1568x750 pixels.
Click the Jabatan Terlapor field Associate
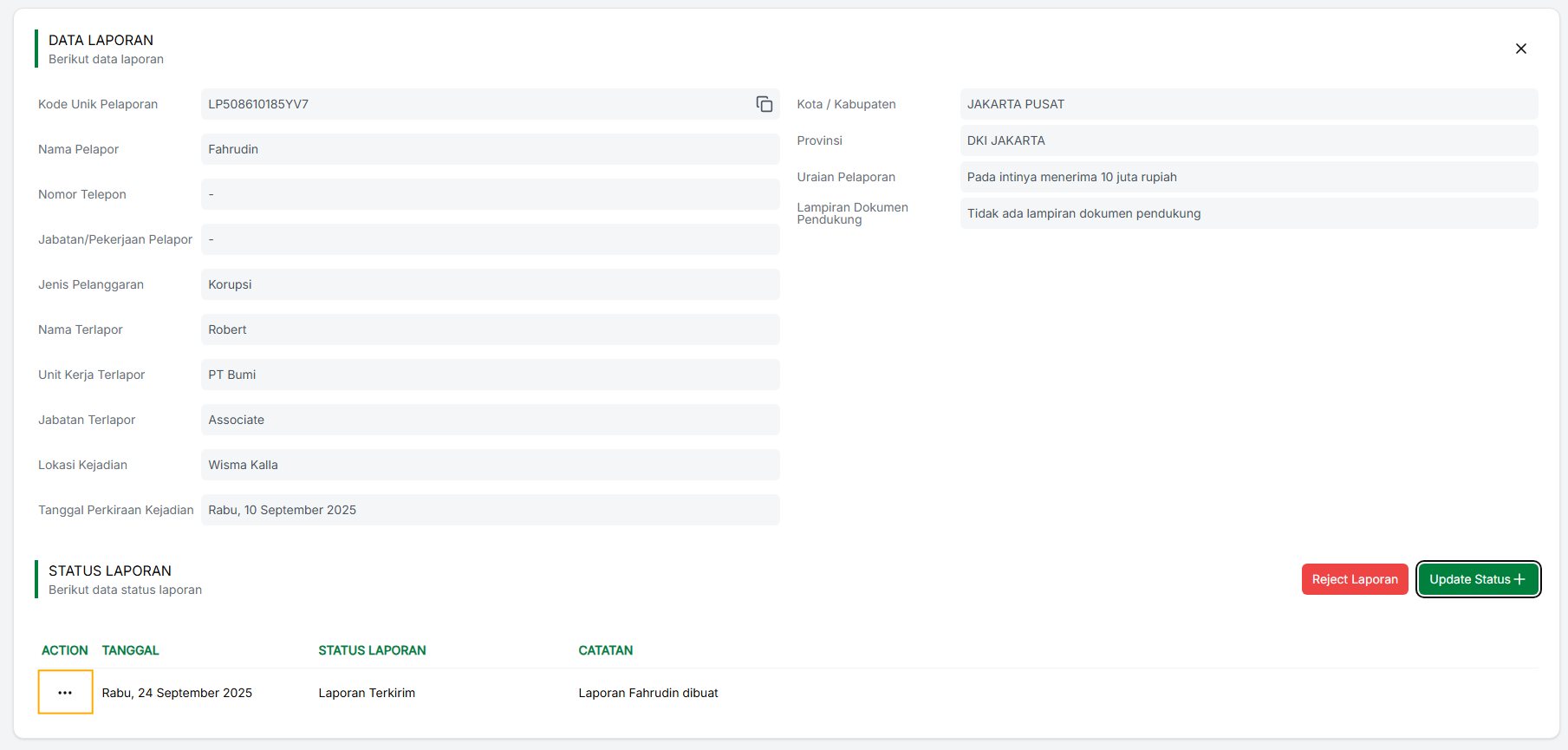pos(490,420)
